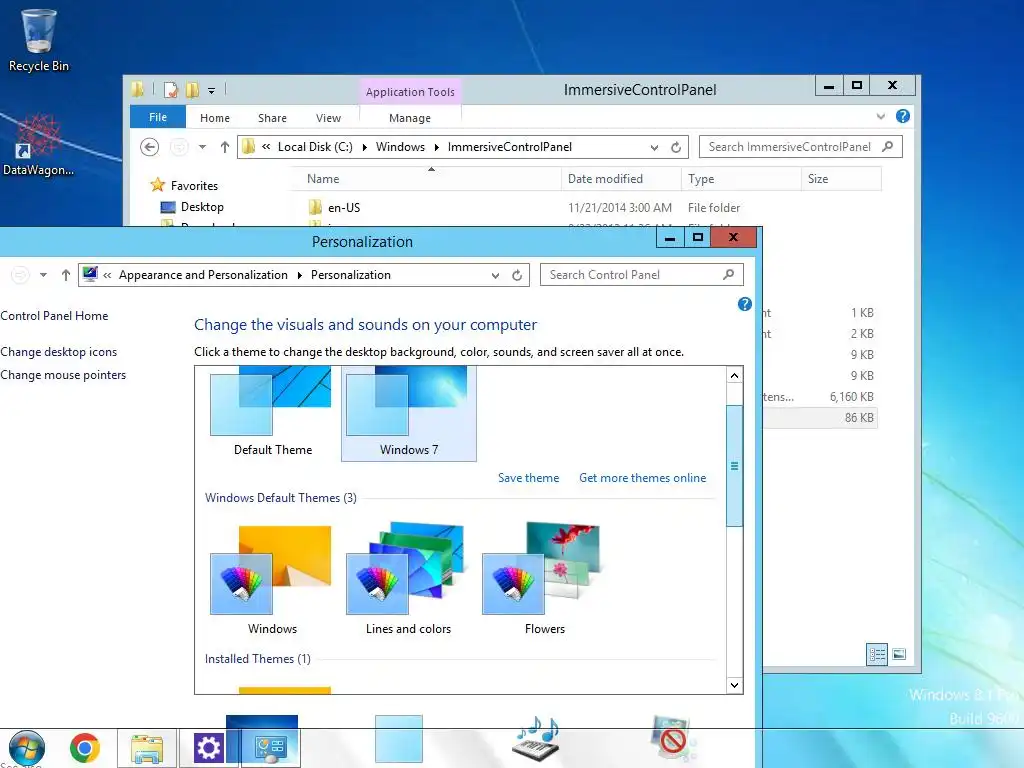Refresh the ImmersiveControlPanel folder view
This screenshot has height=768, width=1024.
coord(676,147)
